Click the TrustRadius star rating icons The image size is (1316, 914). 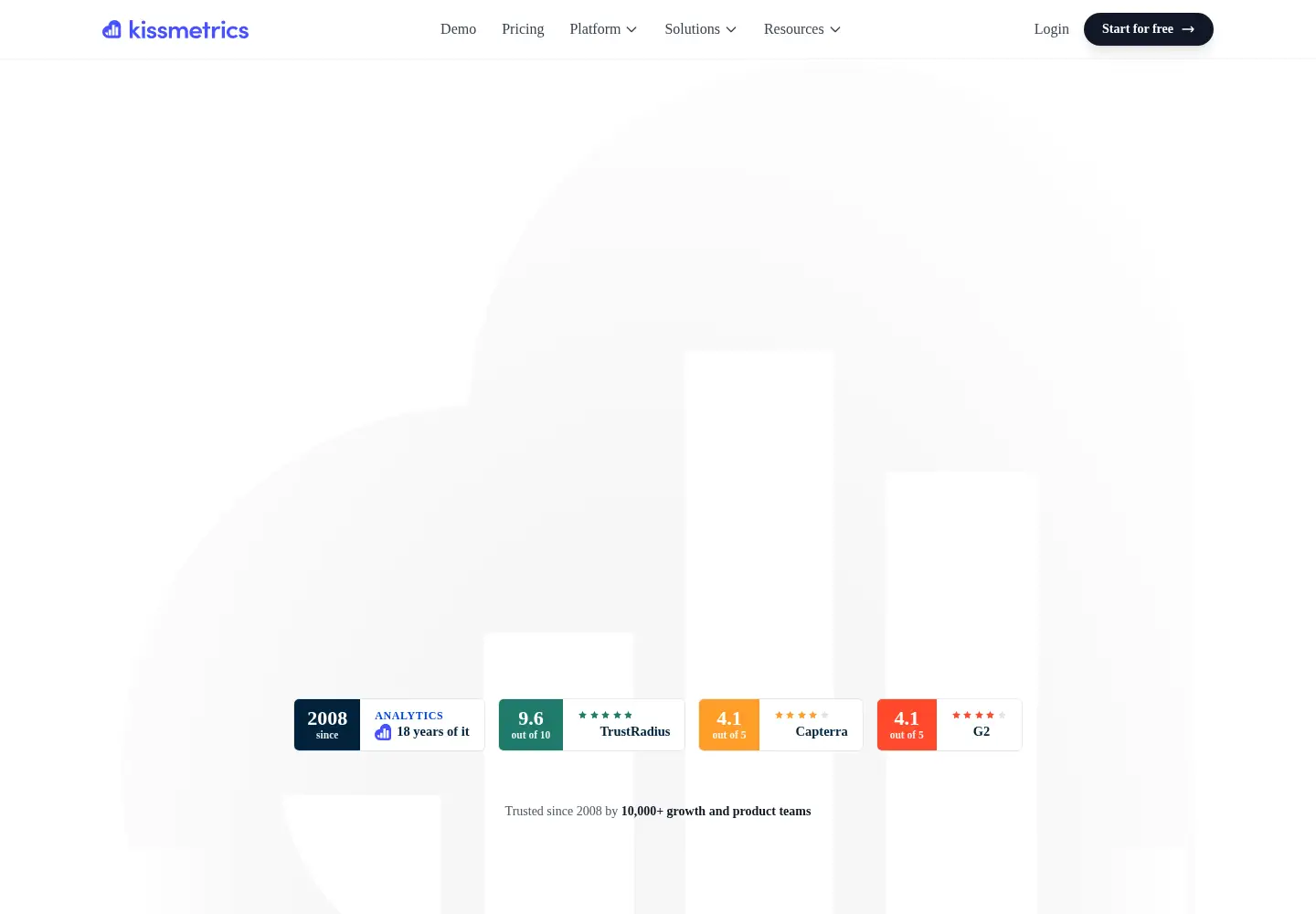(x=605, y=715)
